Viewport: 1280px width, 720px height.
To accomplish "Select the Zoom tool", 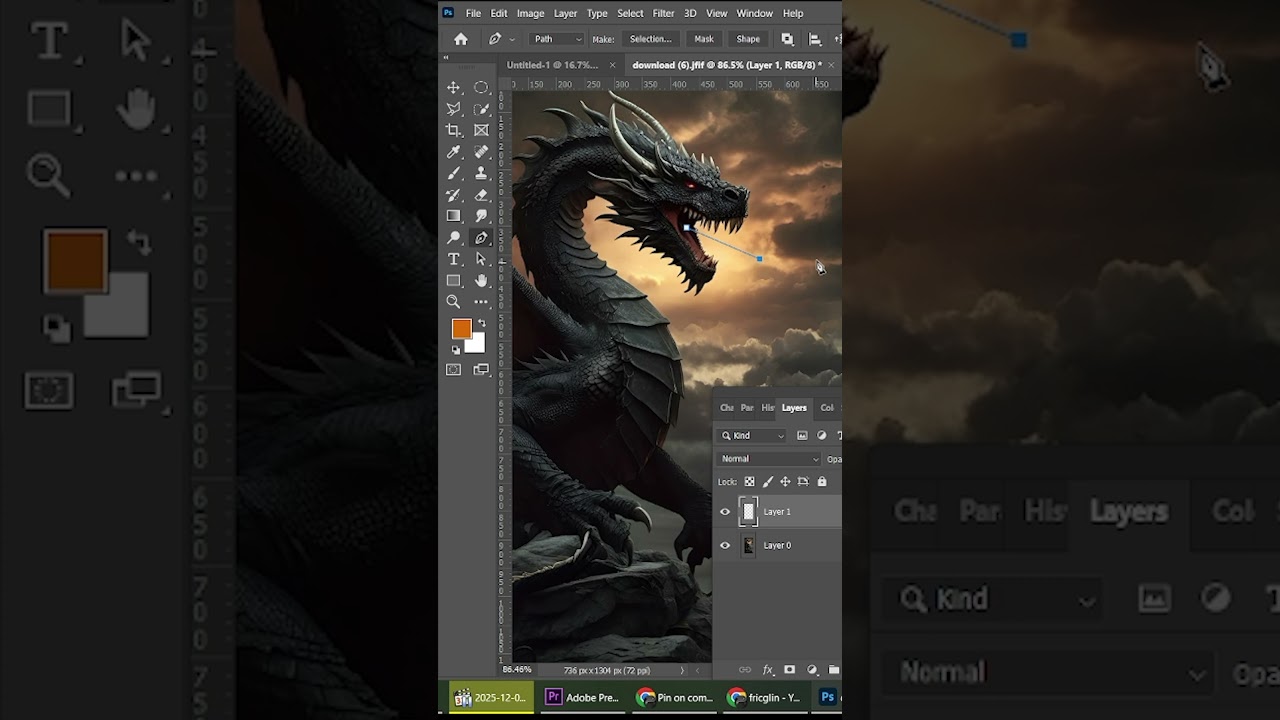I will 454,302.
